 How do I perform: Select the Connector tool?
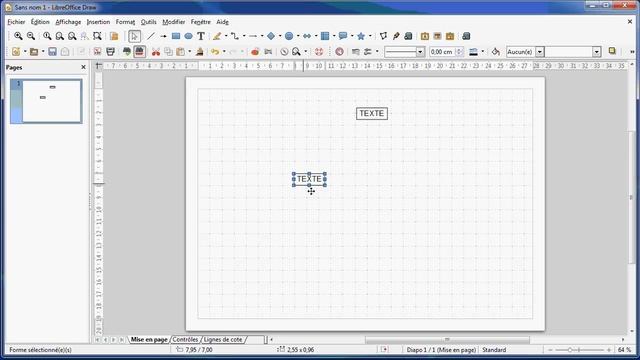pyautogui.click(x=235, y=36)
